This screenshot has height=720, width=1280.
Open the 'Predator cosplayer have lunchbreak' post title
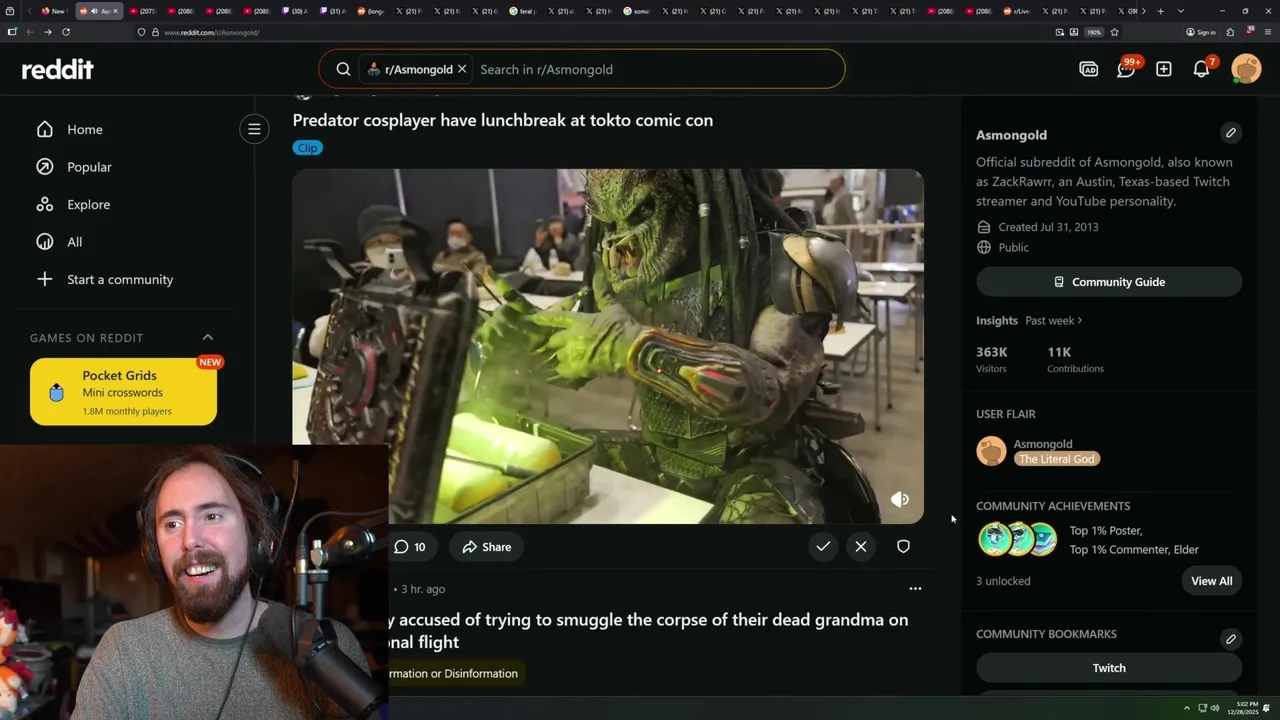coord(503,120)
